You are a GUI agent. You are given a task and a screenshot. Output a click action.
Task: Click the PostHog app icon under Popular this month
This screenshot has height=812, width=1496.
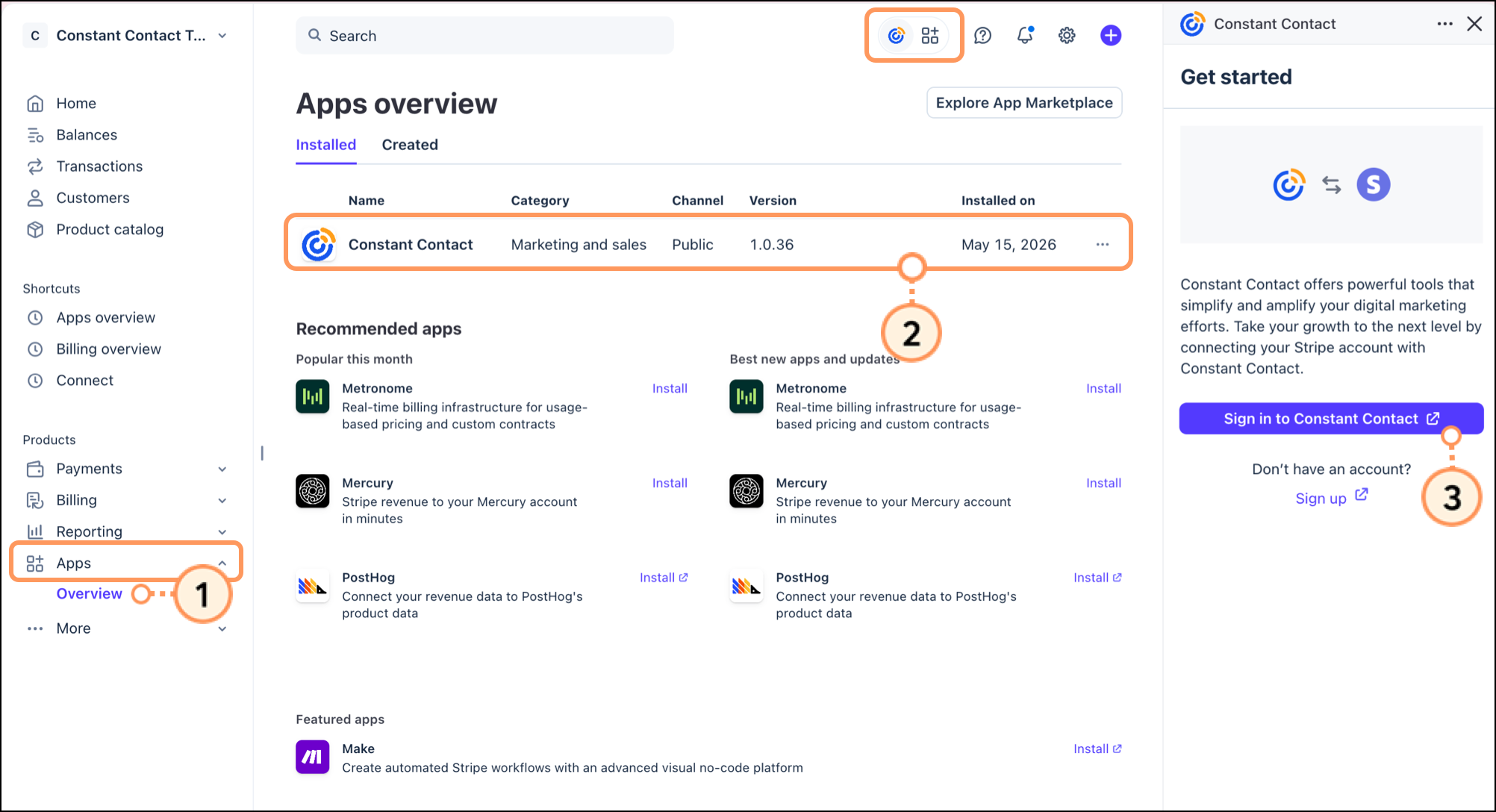(312, 586)
